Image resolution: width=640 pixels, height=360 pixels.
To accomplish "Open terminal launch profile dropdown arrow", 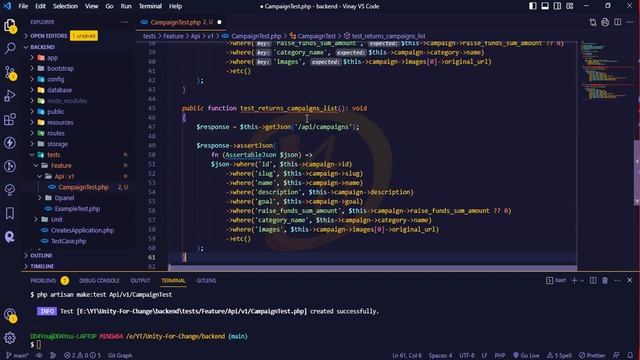I will pyautogui.click(x=582, y=280).
